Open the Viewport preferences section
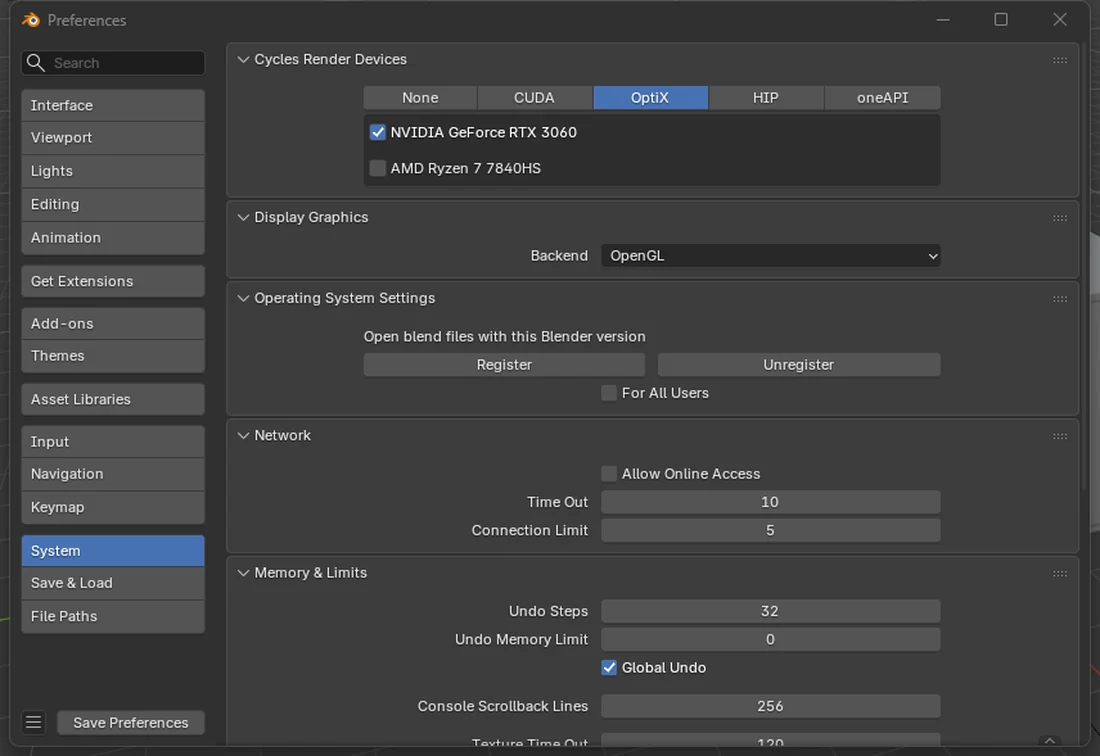 [x=113, y=137]
